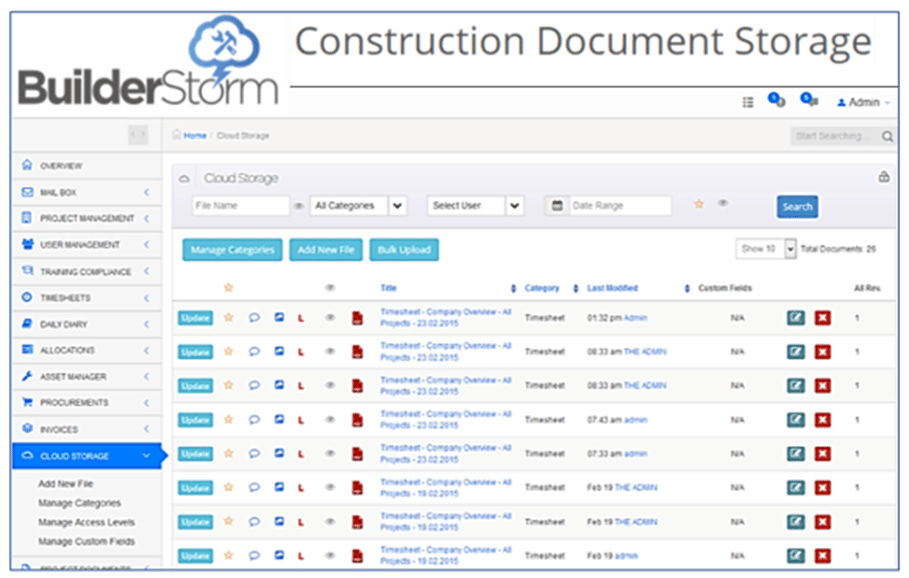
Task: Focus the Start Searching box
Action: 835,136
